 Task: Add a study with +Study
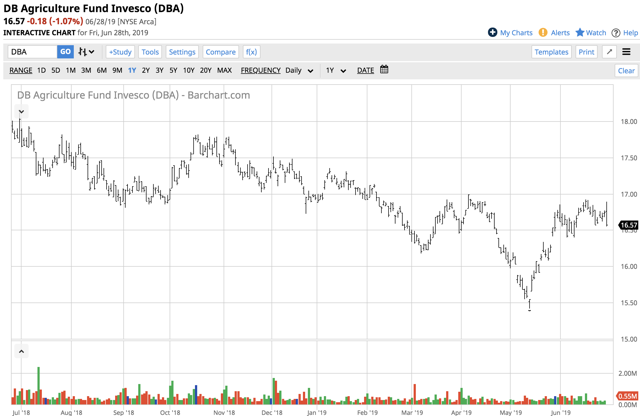coord(120,52)
